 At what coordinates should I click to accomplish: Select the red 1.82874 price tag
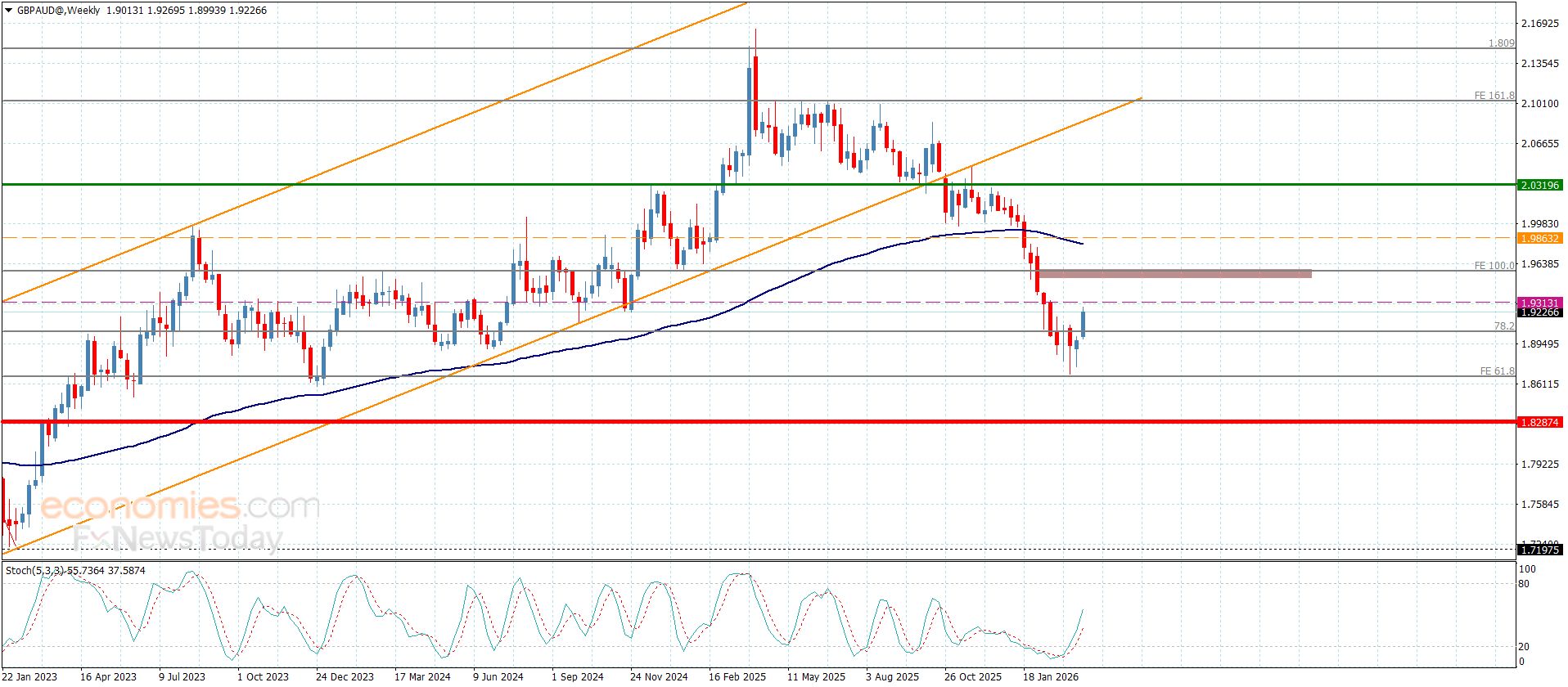[x=1539, y=422]
